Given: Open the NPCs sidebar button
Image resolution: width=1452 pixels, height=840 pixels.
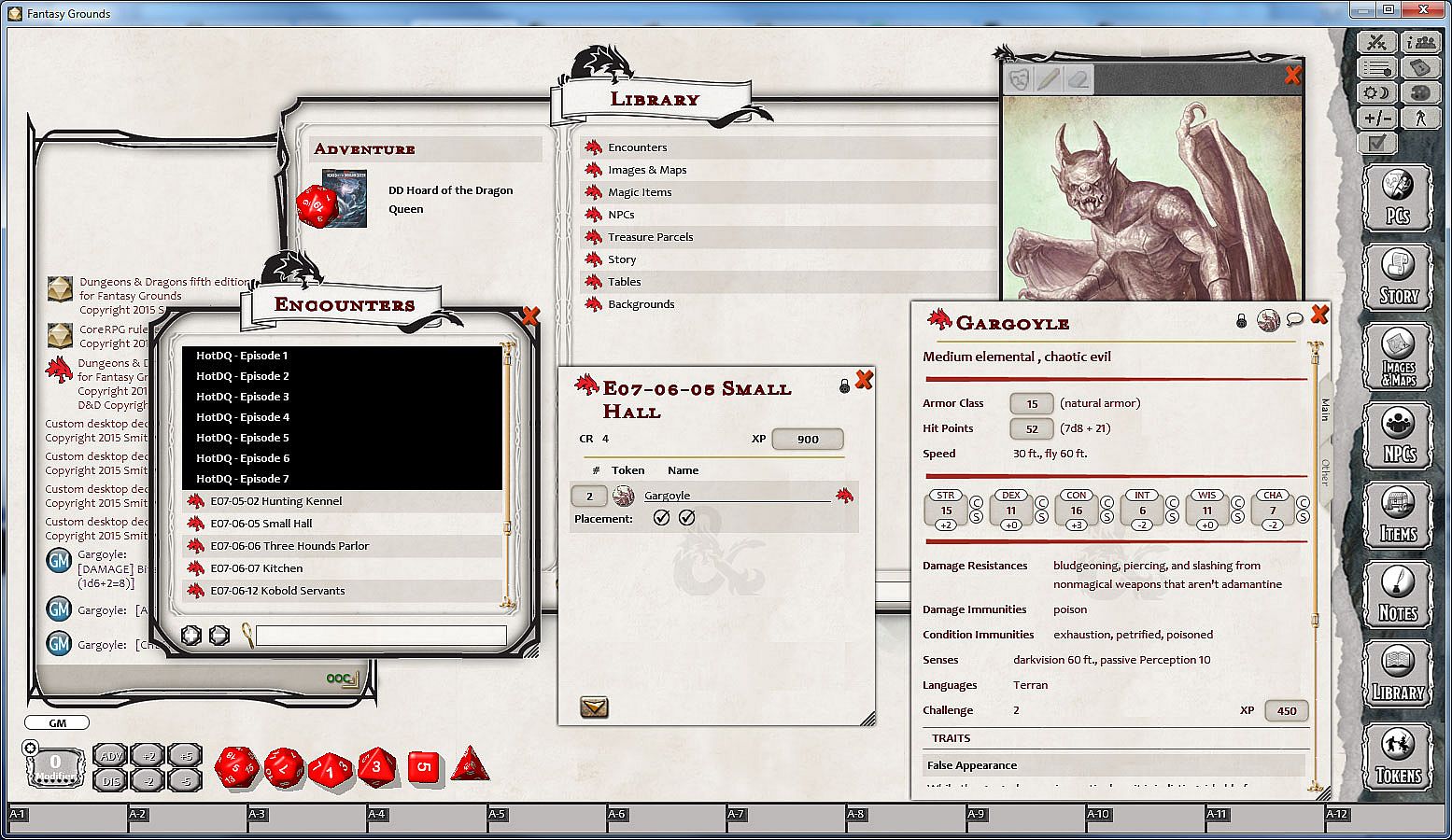Looking at the screenshot, I should (1398, 436).
